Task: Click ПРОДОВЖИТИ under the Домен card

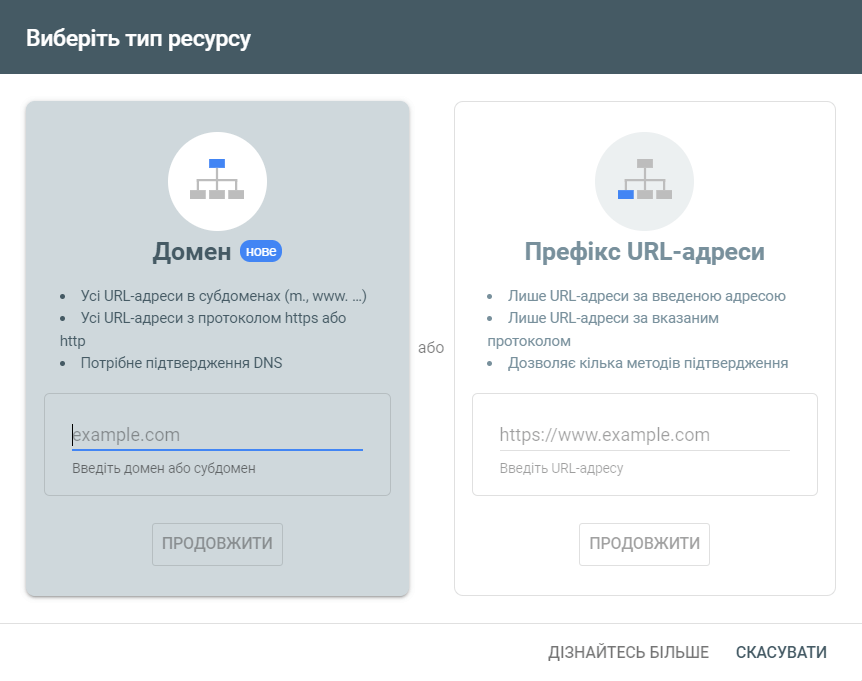Action: pos(217,544)
